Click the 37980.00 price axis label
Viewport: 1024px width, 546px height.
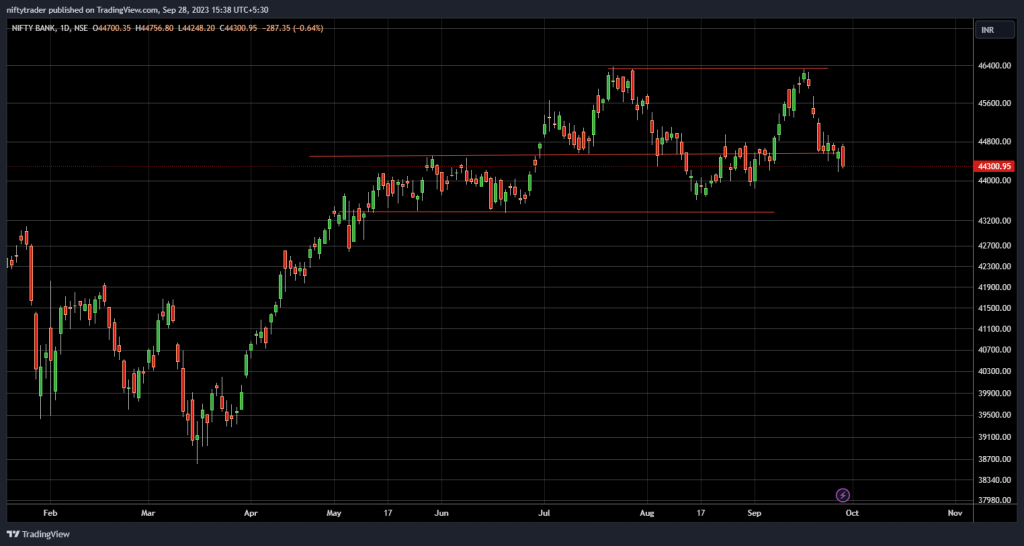coord(995,500)
